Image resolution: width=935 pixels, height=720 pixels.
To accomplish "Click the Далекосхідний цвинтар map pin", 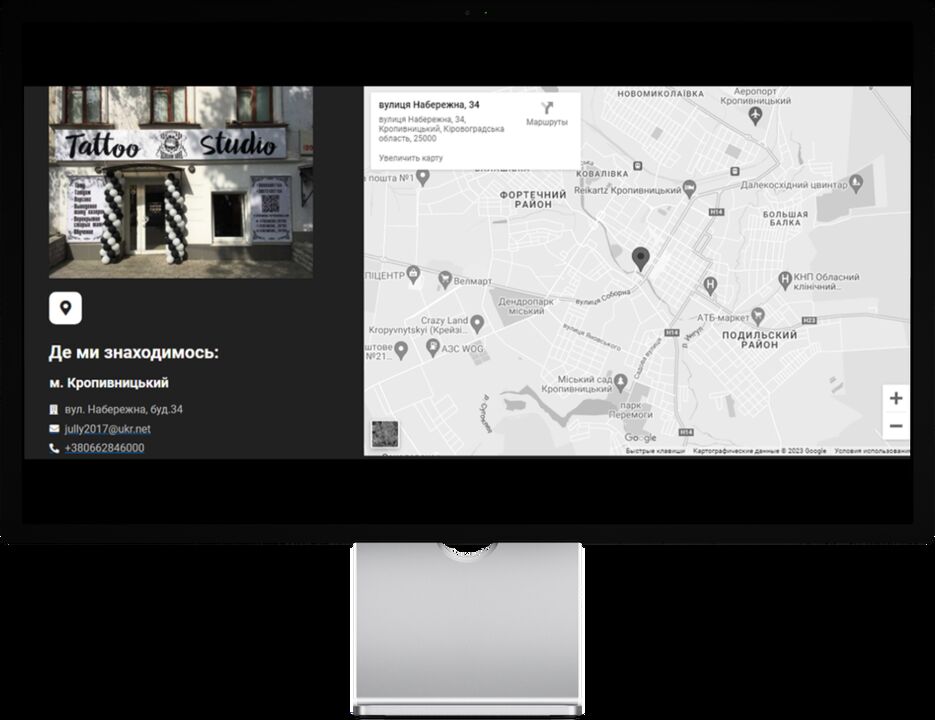I will tap(856, 183).
